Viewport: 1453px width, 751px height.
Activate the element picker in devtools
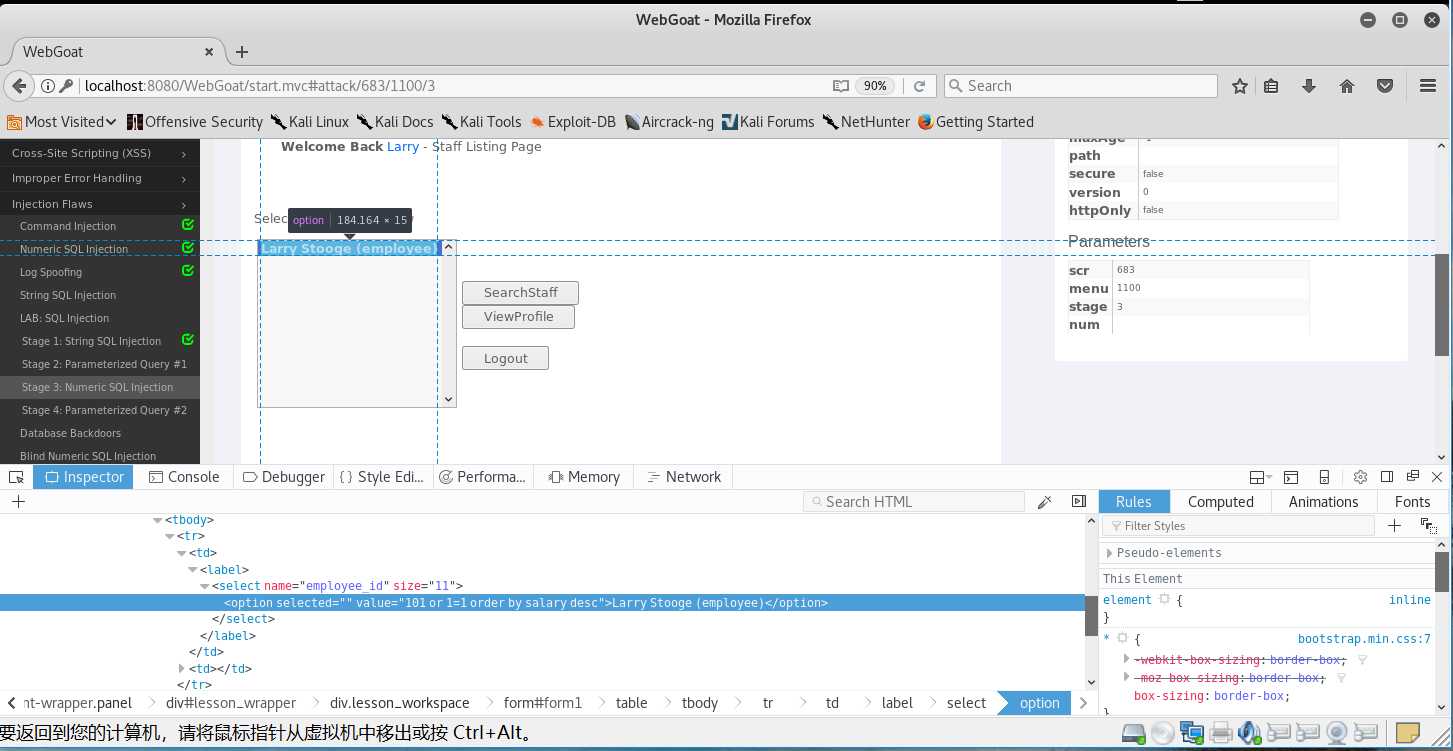click(17, 477)
